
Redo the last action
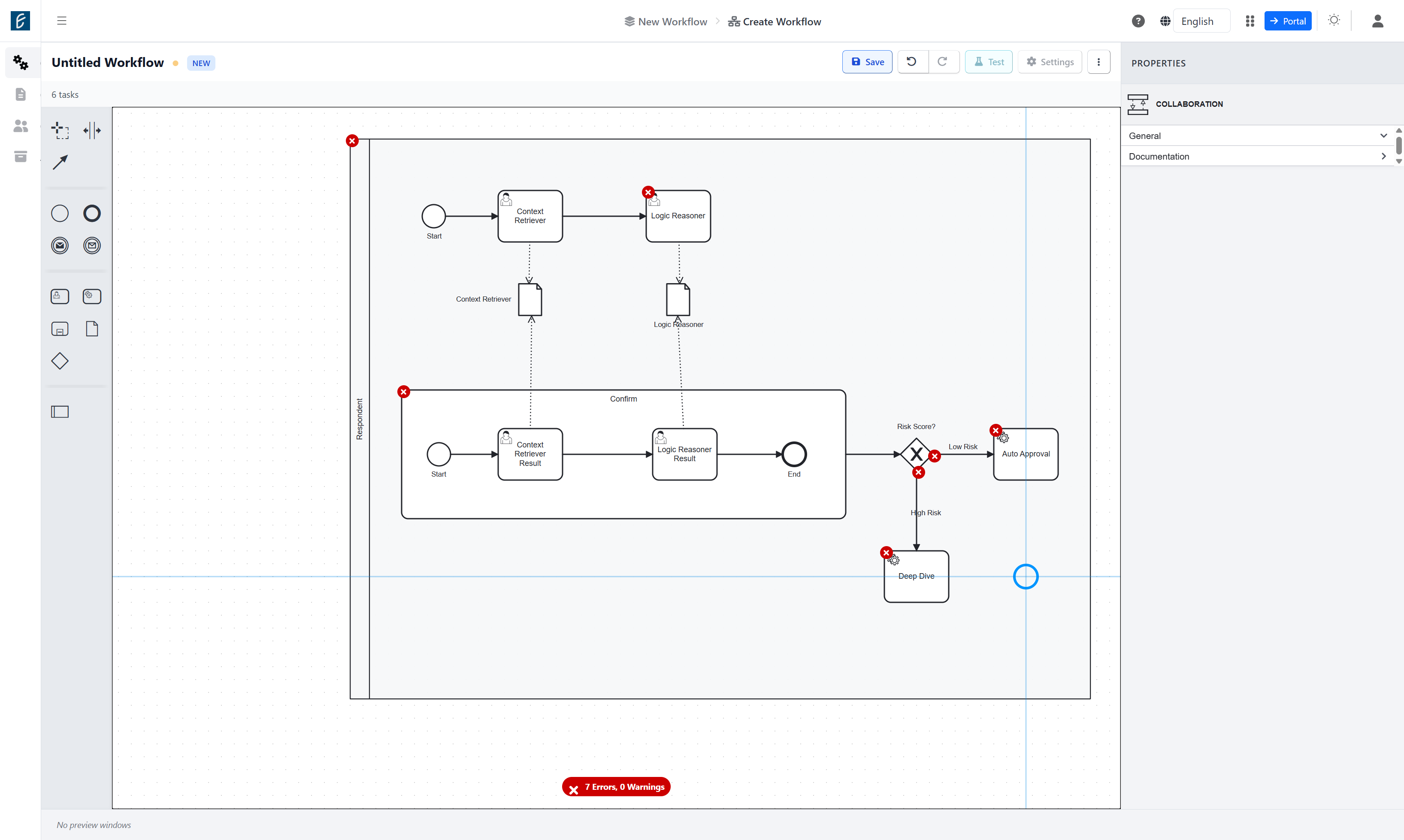click(x=943, y=62)
